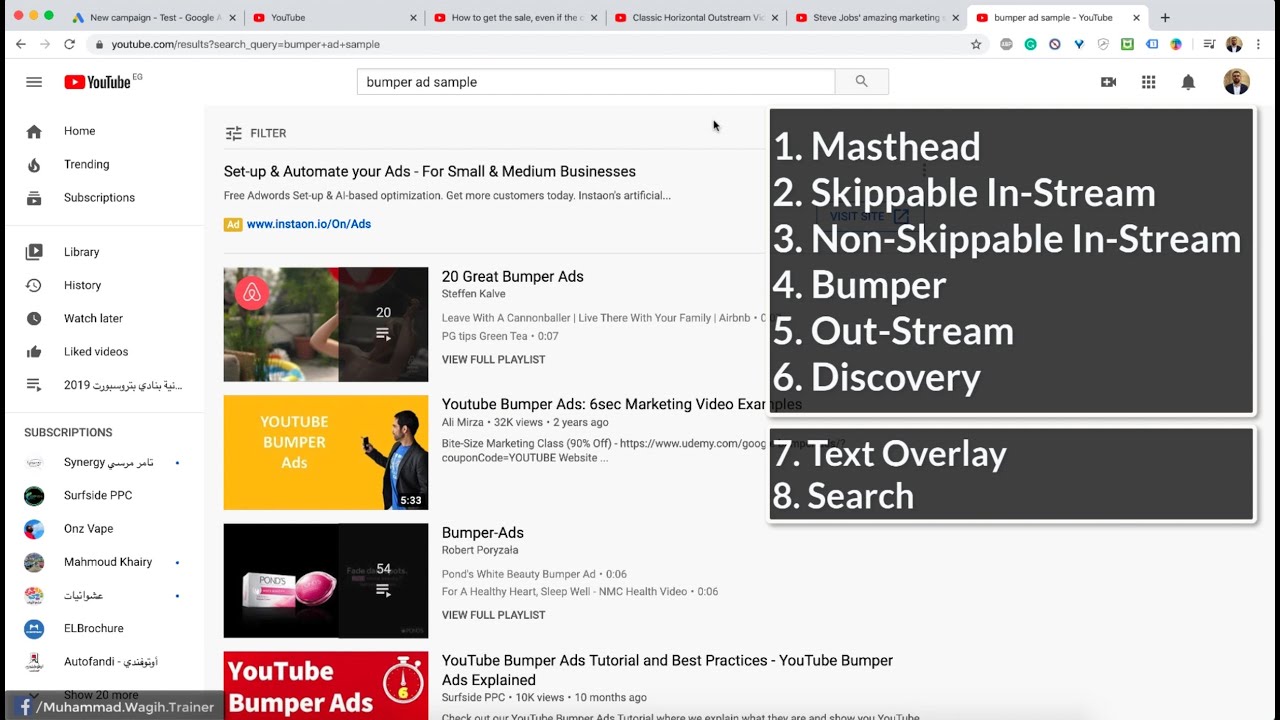The height and width of the screenshot is (720, 1280).
Task: Click the yellow YOUTUBE BUMPER Ads thumbnail
Action: (x=326, y=452)
